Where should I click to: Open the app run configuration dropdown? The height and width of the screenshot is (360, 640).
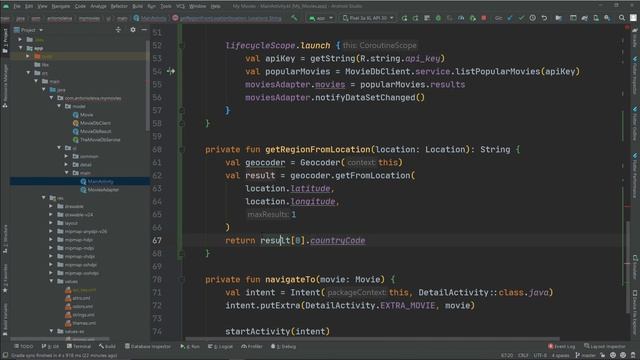coord(321,18)
